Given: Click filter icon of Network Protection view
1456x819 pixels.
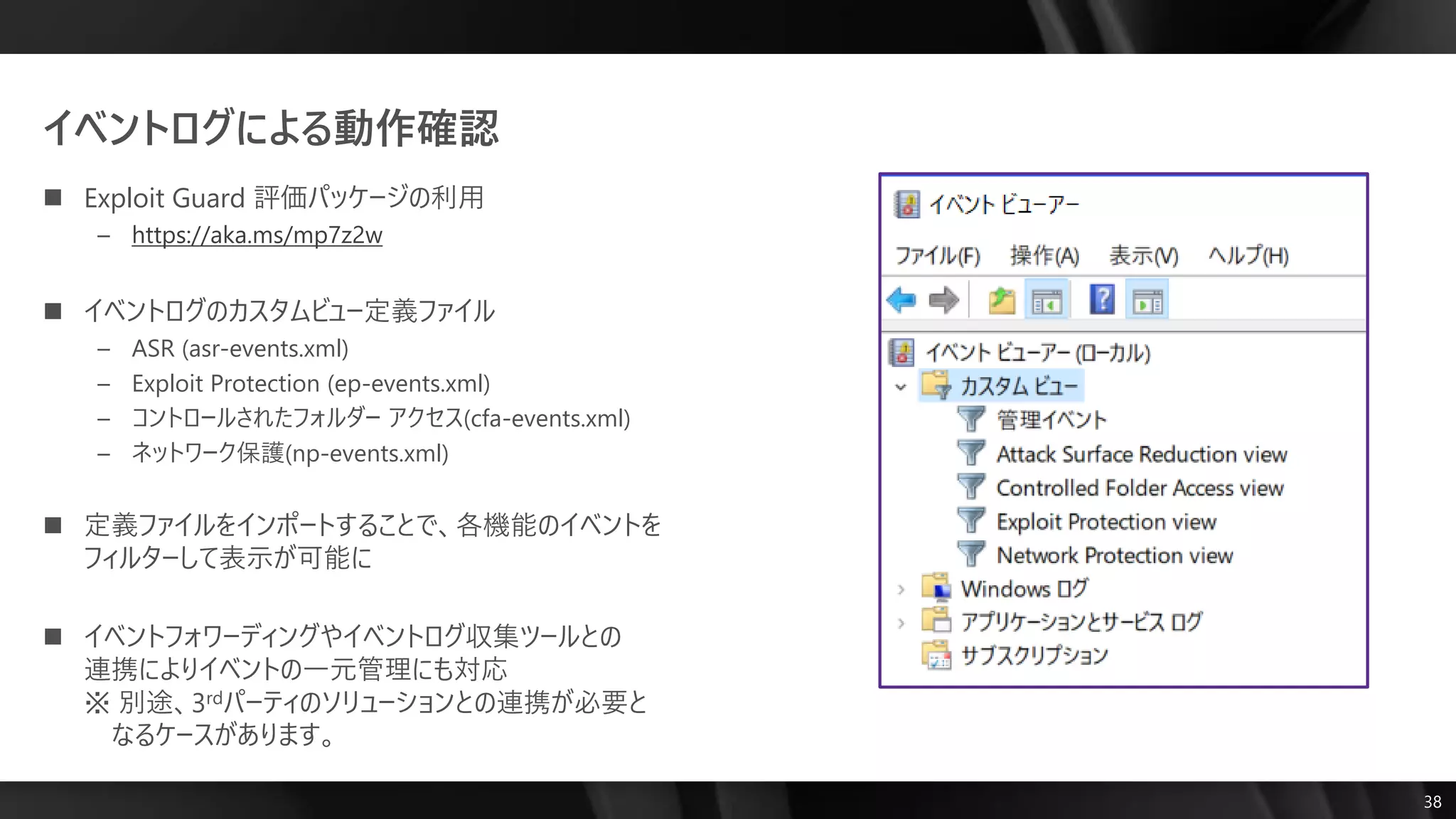Looking at the screenshot, I should pos(970,555).
